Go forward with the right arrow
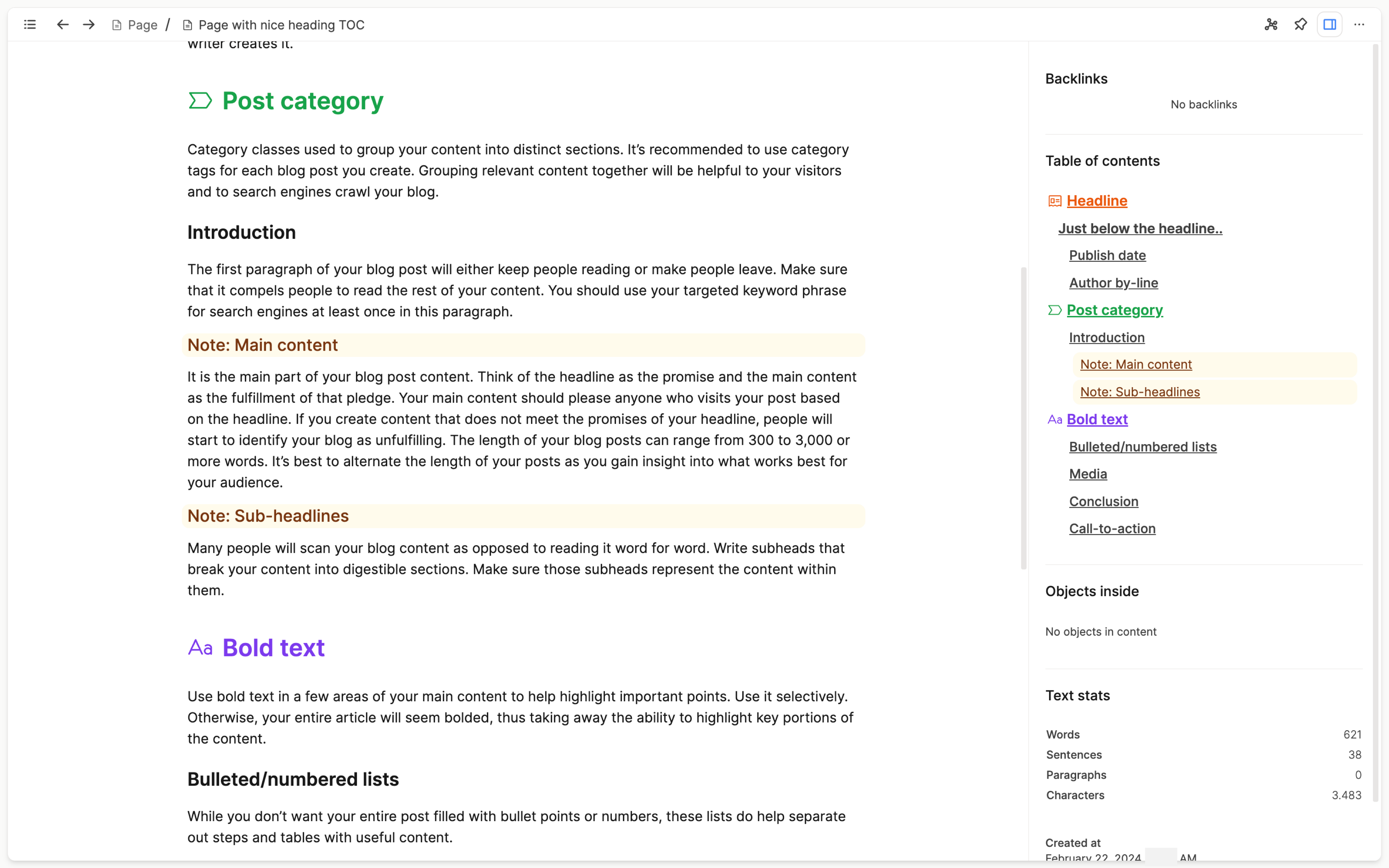This screenshot has width=1389, height=868. coord(89,25)
